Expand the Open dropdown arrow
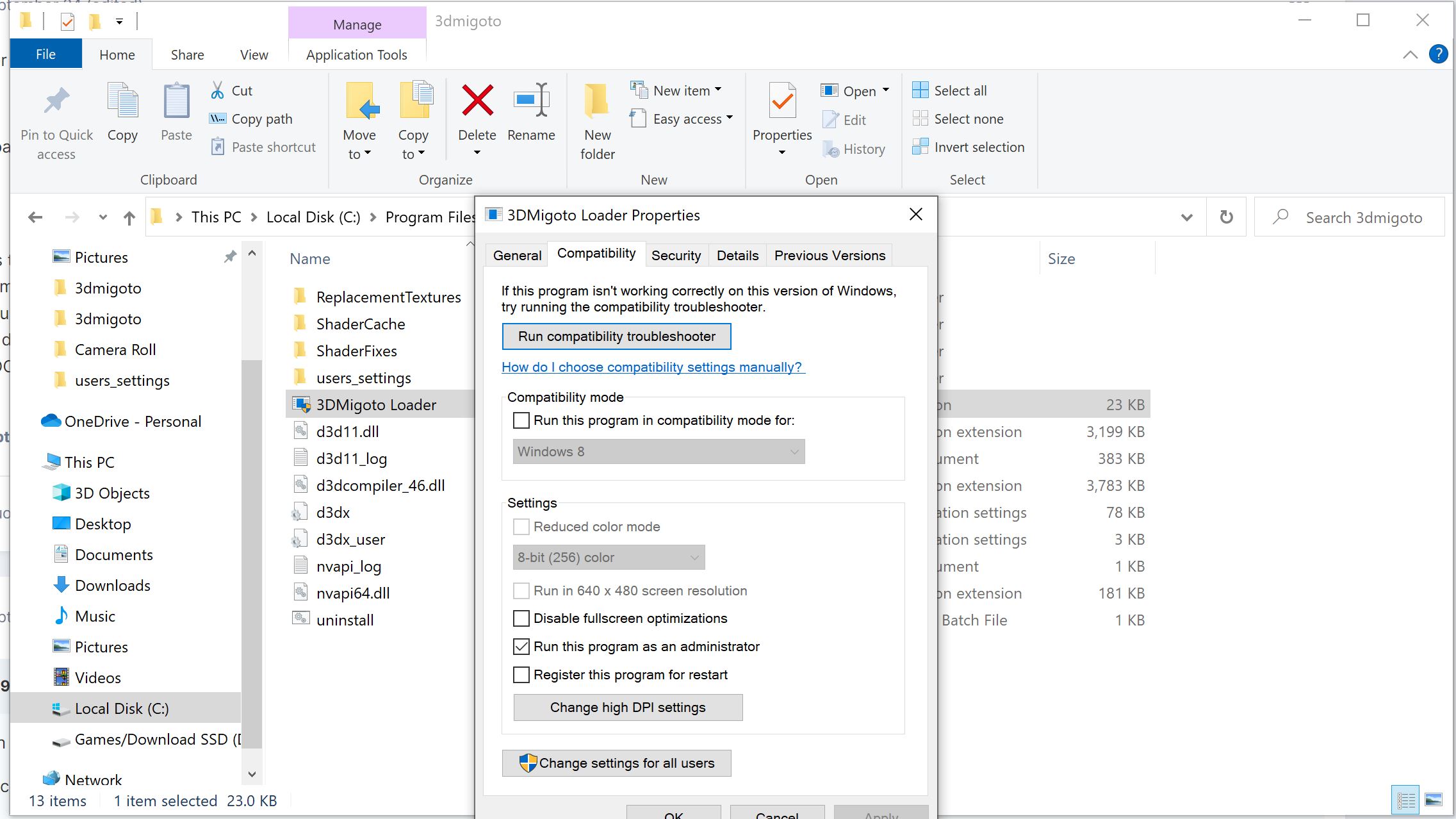 pos(886,90)
